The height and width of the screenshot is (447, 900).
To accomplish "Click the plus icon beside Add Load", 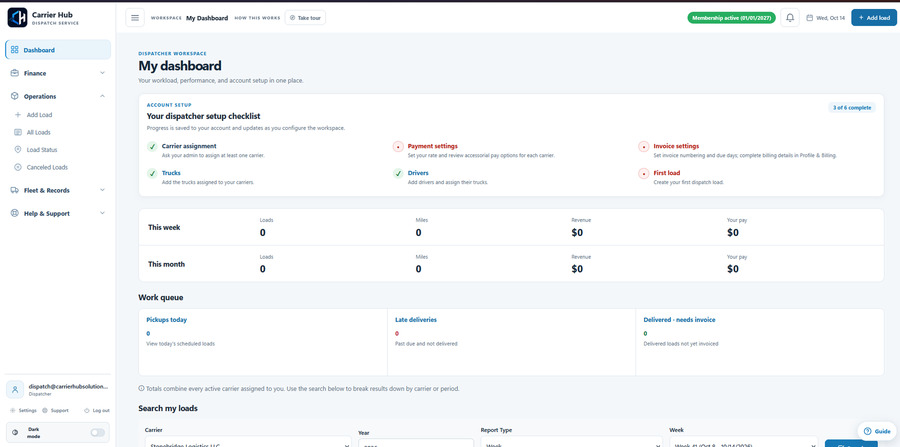I will point(17,115).
